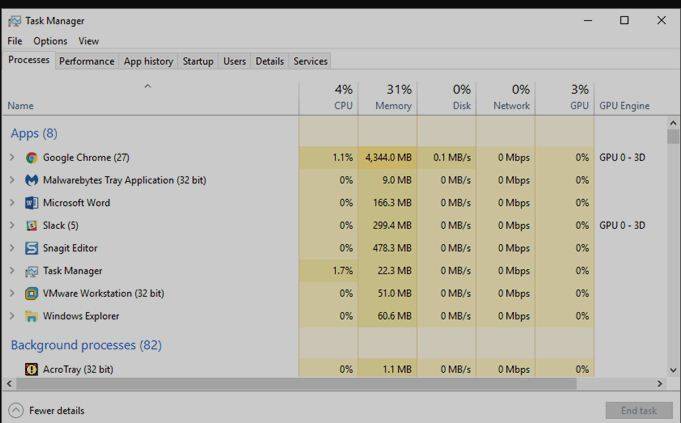Sort by the CPU column header

point(328,98)
